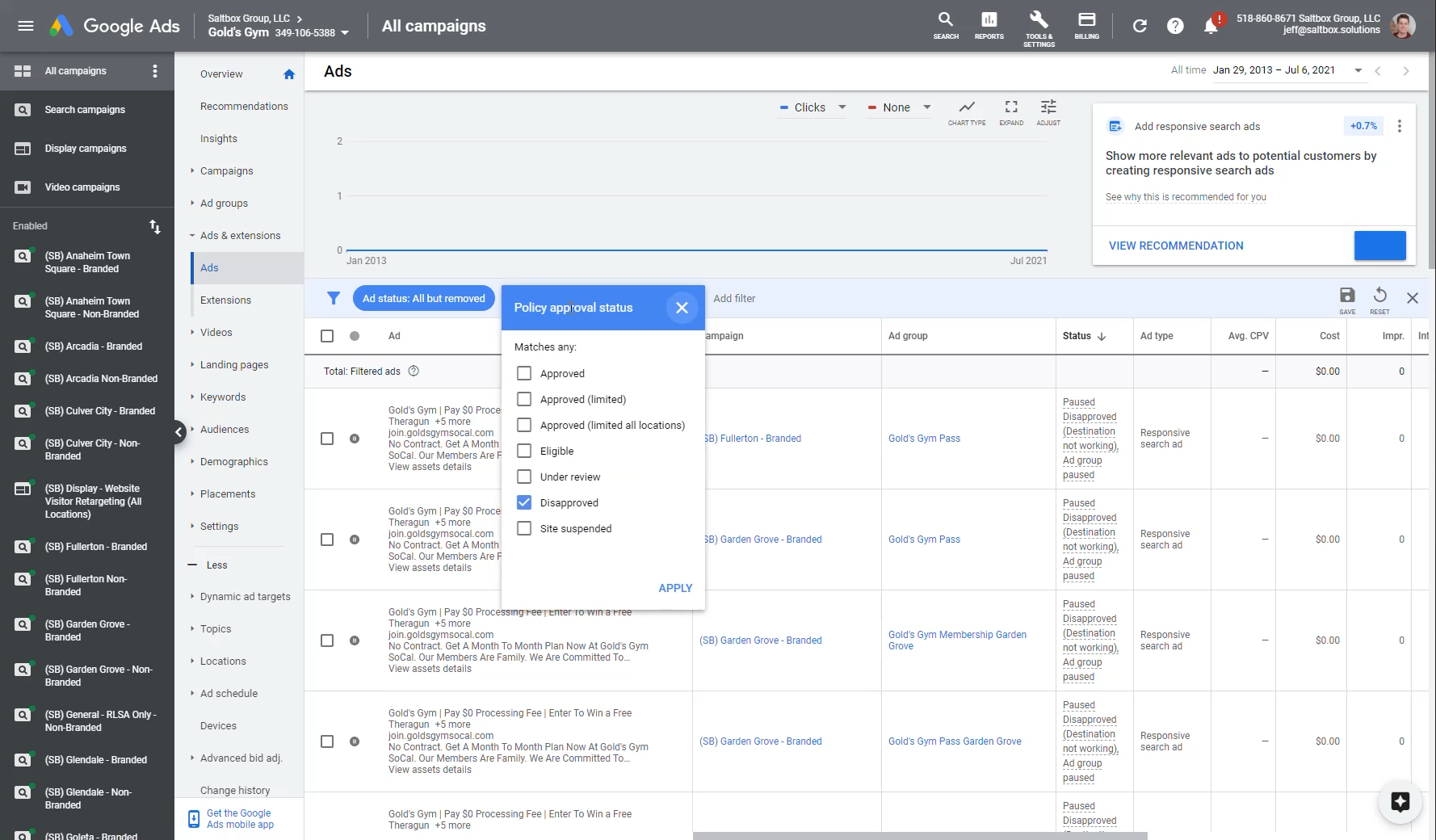The image size is (1436, 840).
Task: Open All campaigns three-dot options
Action: tap(155, 71)
